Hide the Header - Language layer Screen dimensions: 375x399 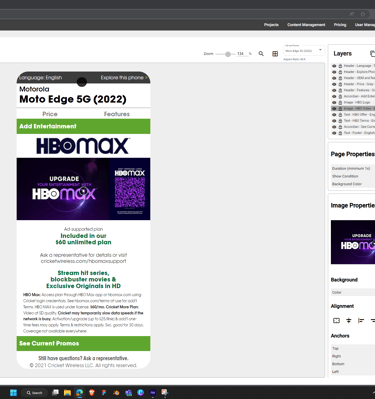(334, 66)
